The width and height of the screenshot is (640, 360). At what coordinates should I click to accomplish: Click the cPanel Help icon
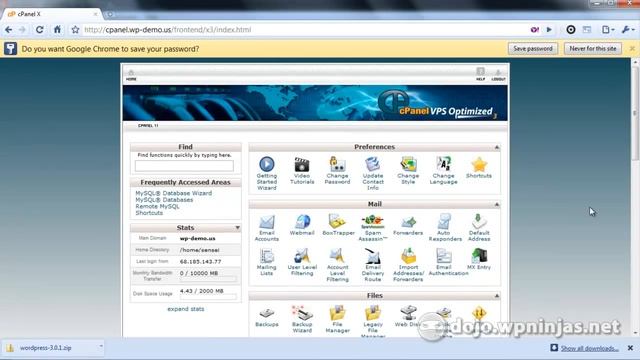click(480, 74)
